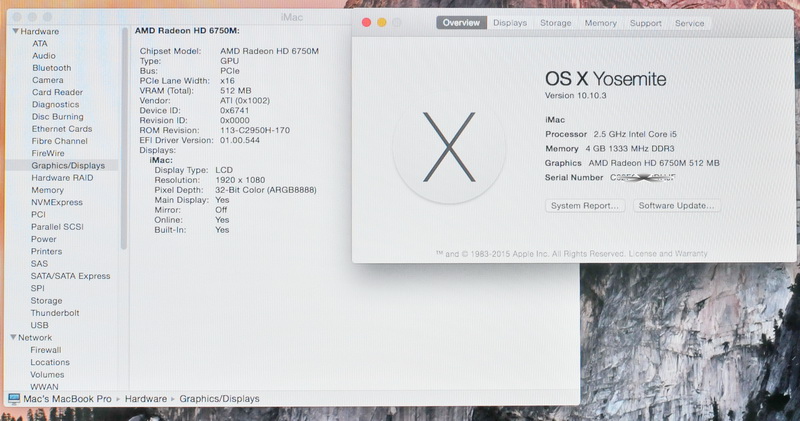
Task: Select Camera in the sidebar
Action: (47, 80)
